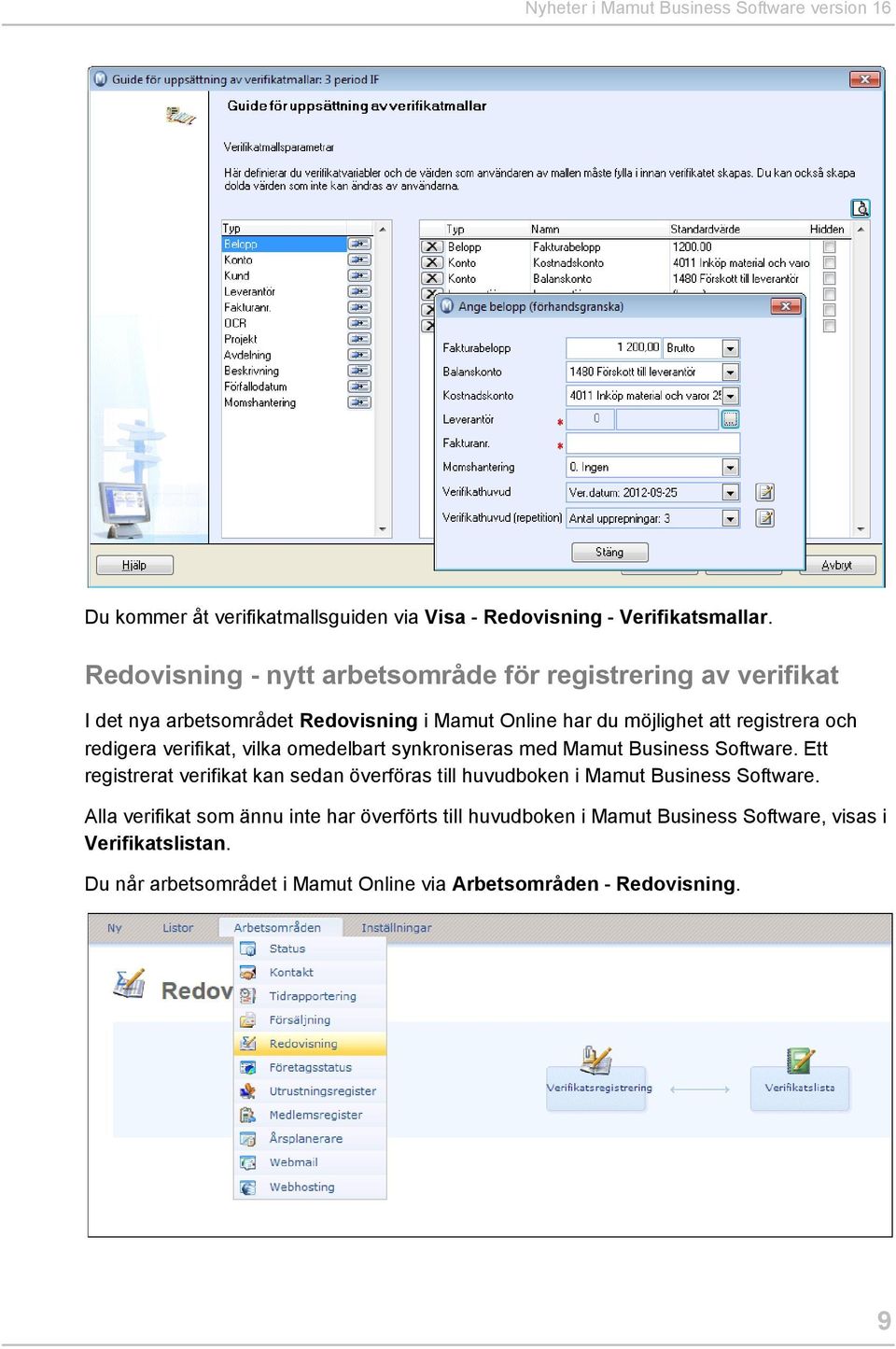Click the Hjälp button in the guide
This screenshot has width=896, height=1349.
click(134, 565)
